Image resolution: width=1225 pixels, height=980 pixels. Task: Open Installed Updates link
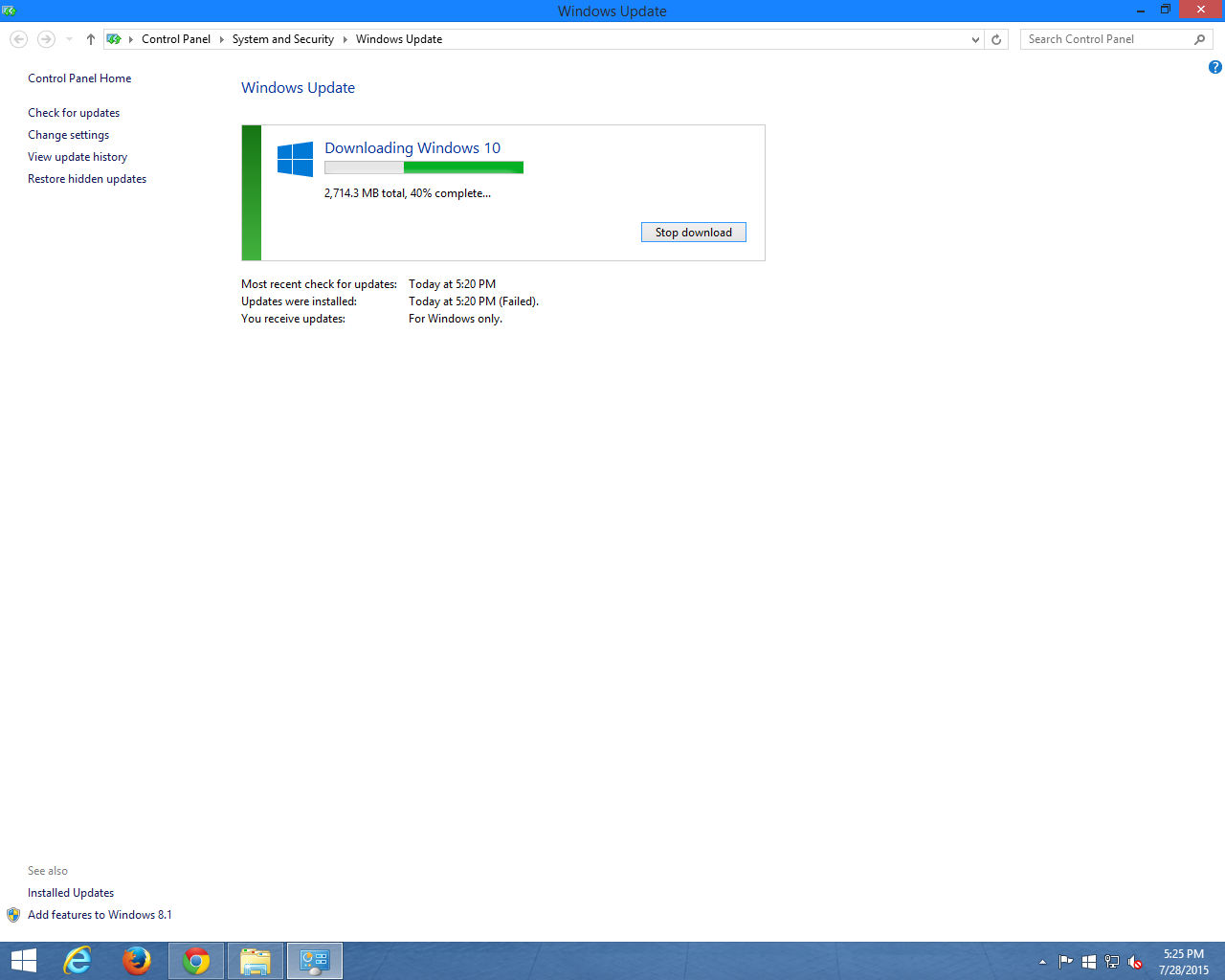71,893
